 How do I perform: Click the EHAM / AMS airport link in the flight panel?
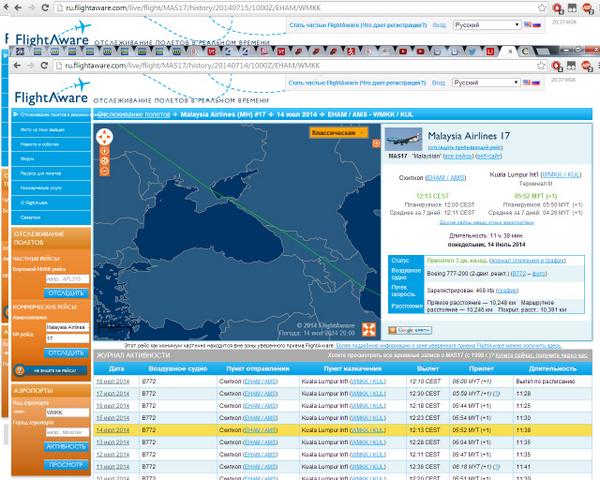(x=446, y=178)
